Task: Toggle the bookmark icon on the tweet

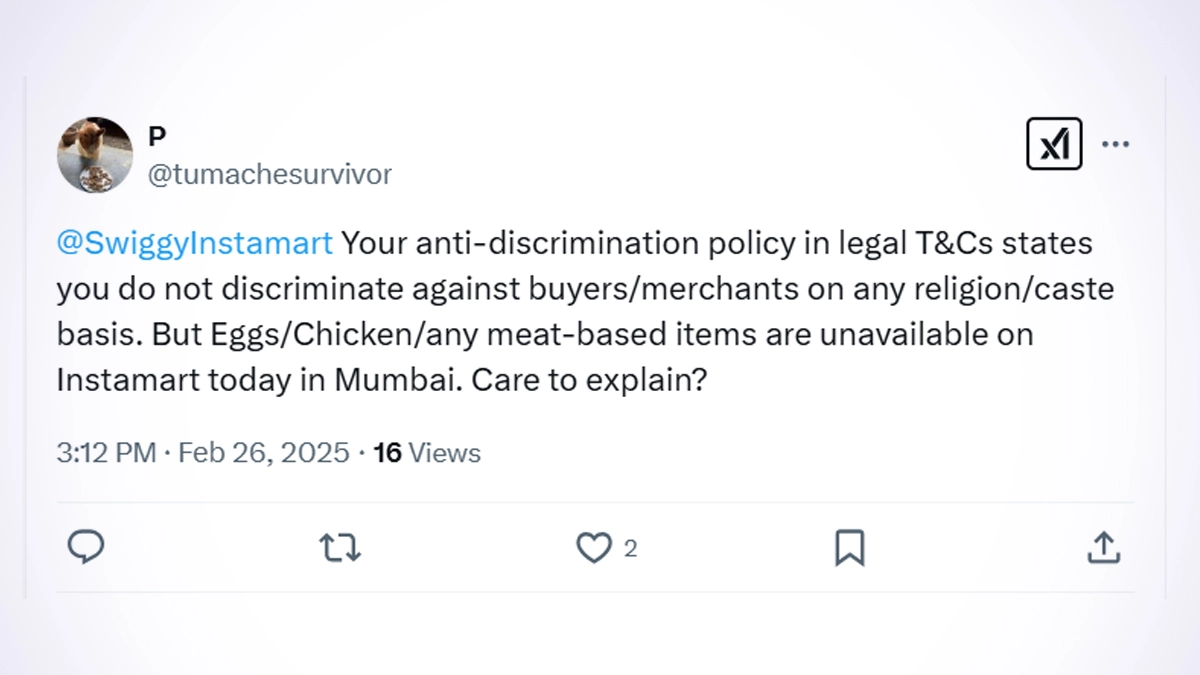Action: [x=849, y=547]
